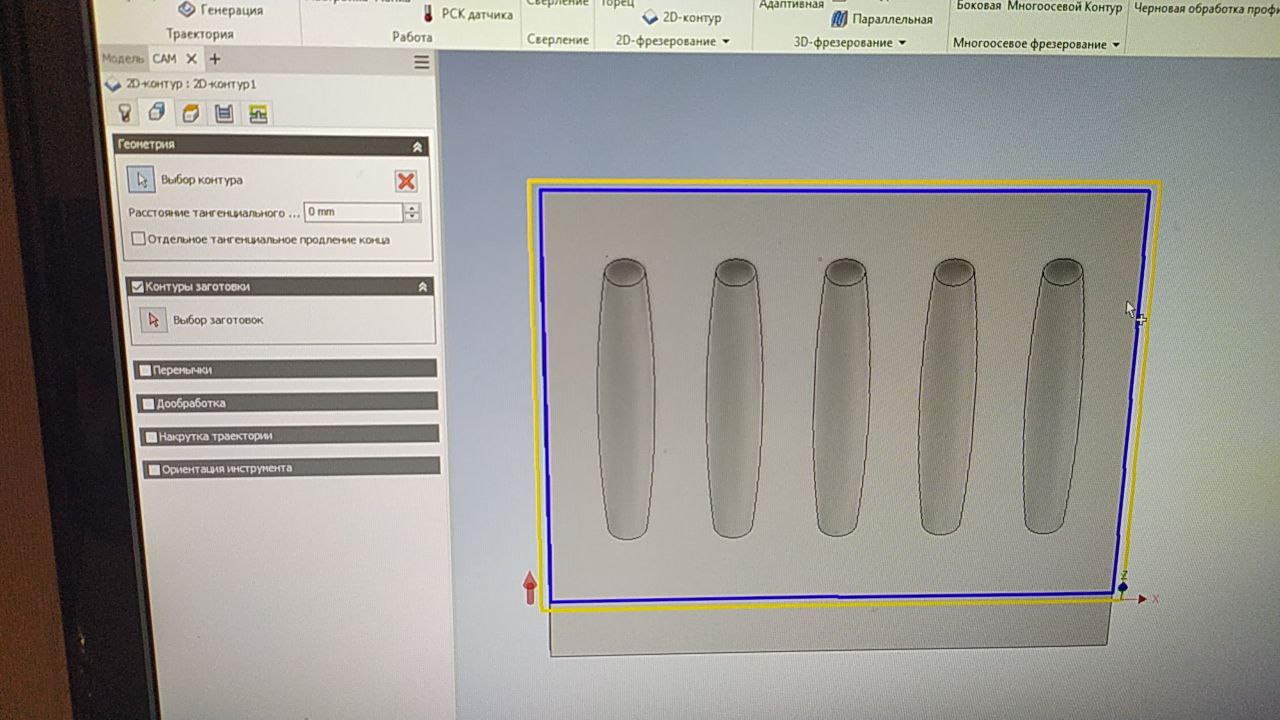Open the Heights tab icon in operation dialog
1280x720 pixels.
[x=190, y=113]
